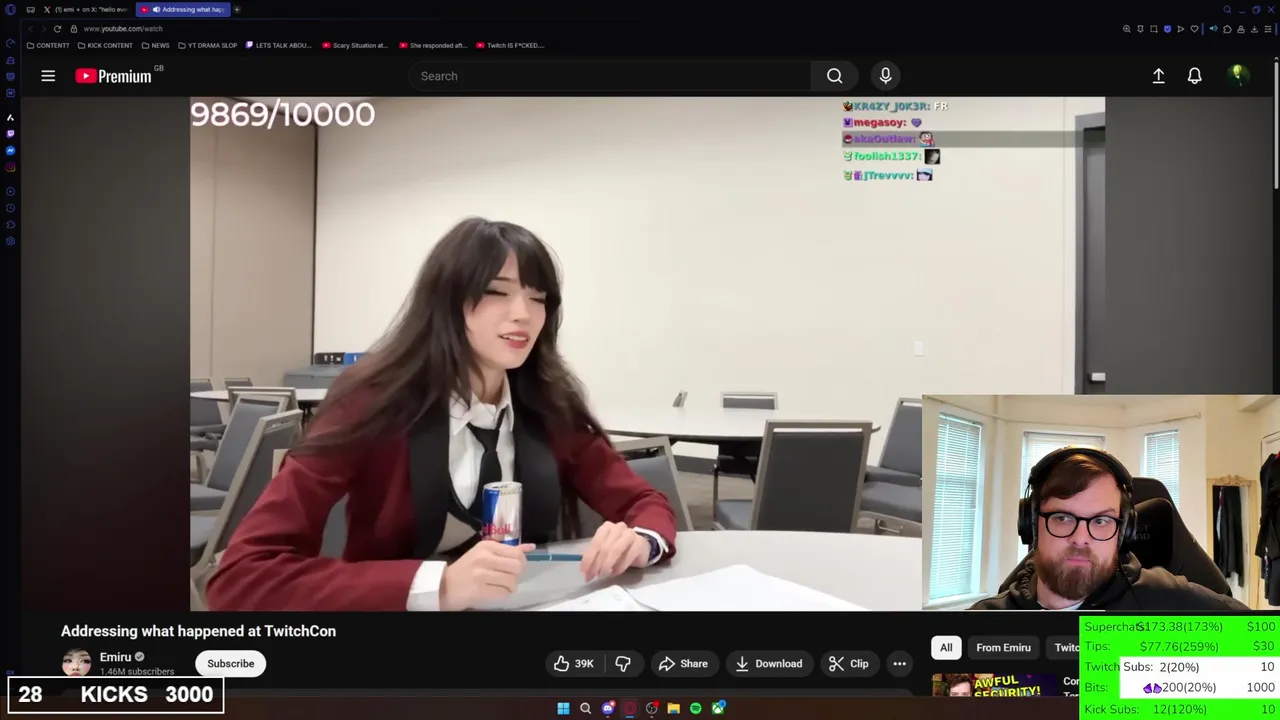Reload the page
This screenshot has height=720, width=1280.
click(x=57, y=29)
